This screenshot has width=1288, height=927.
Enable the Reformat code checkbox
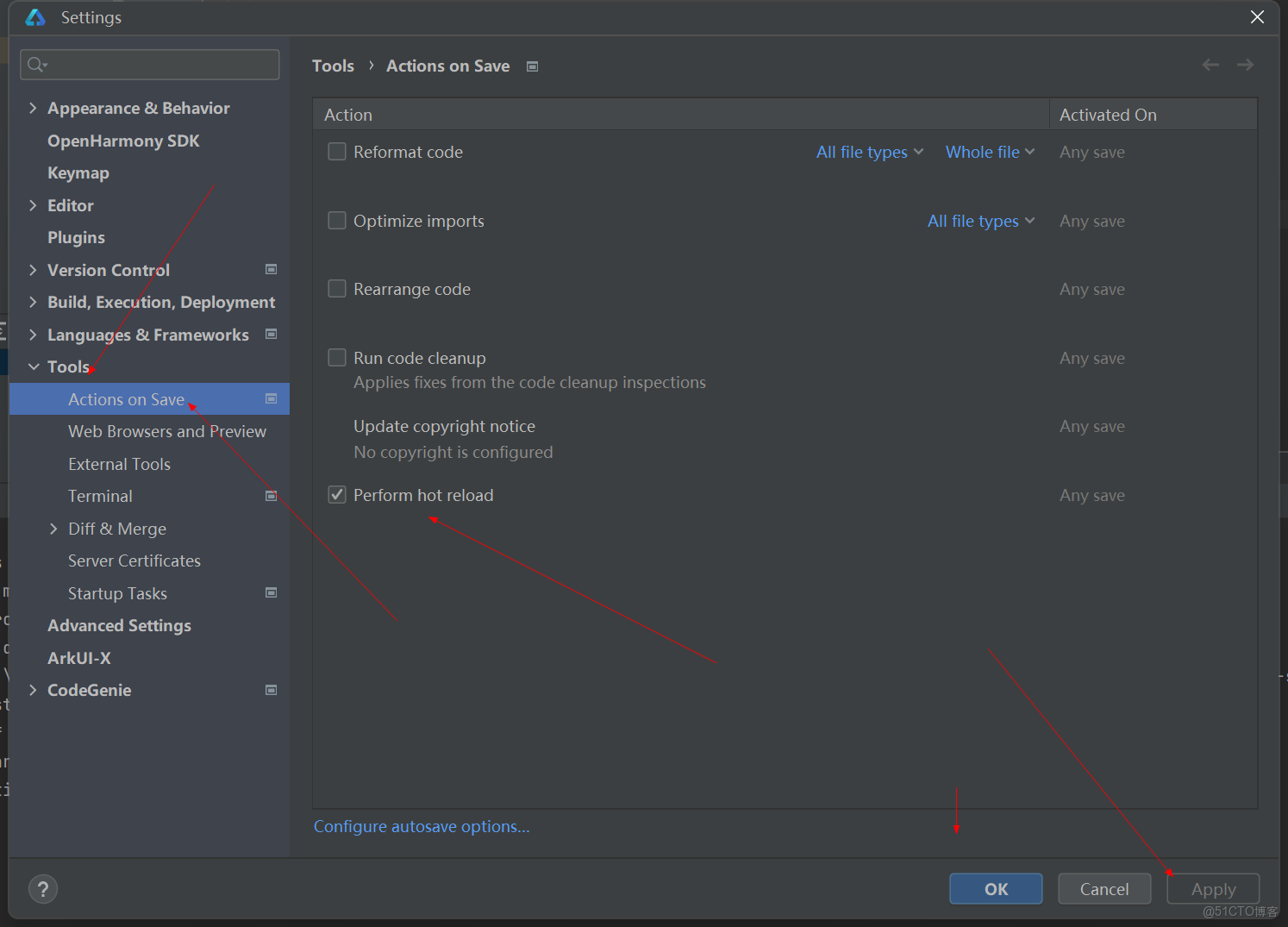click(x=337, y=152)
